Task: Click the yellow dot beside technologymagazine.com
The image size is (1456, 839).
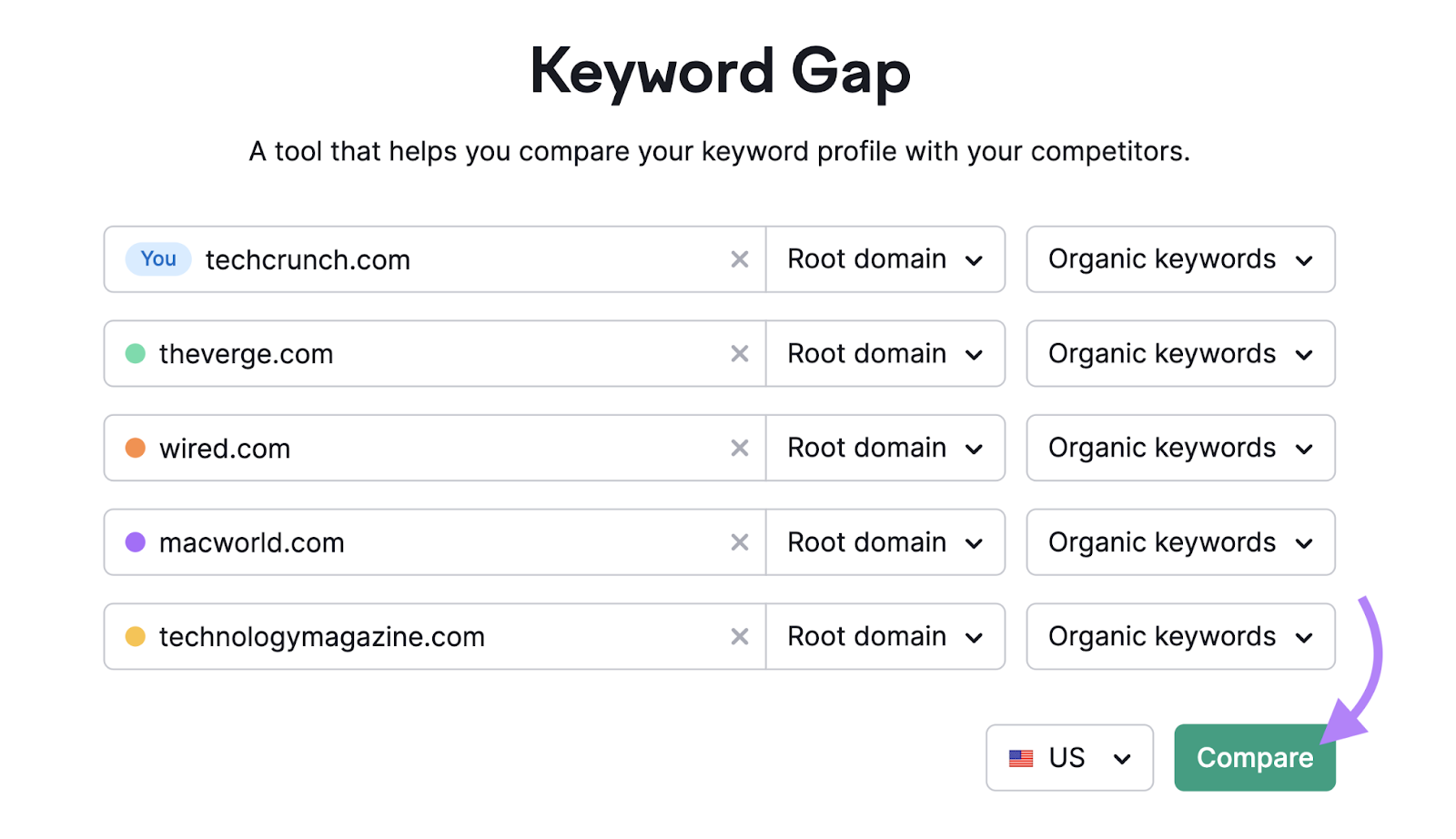Action: tap(135, 636)
